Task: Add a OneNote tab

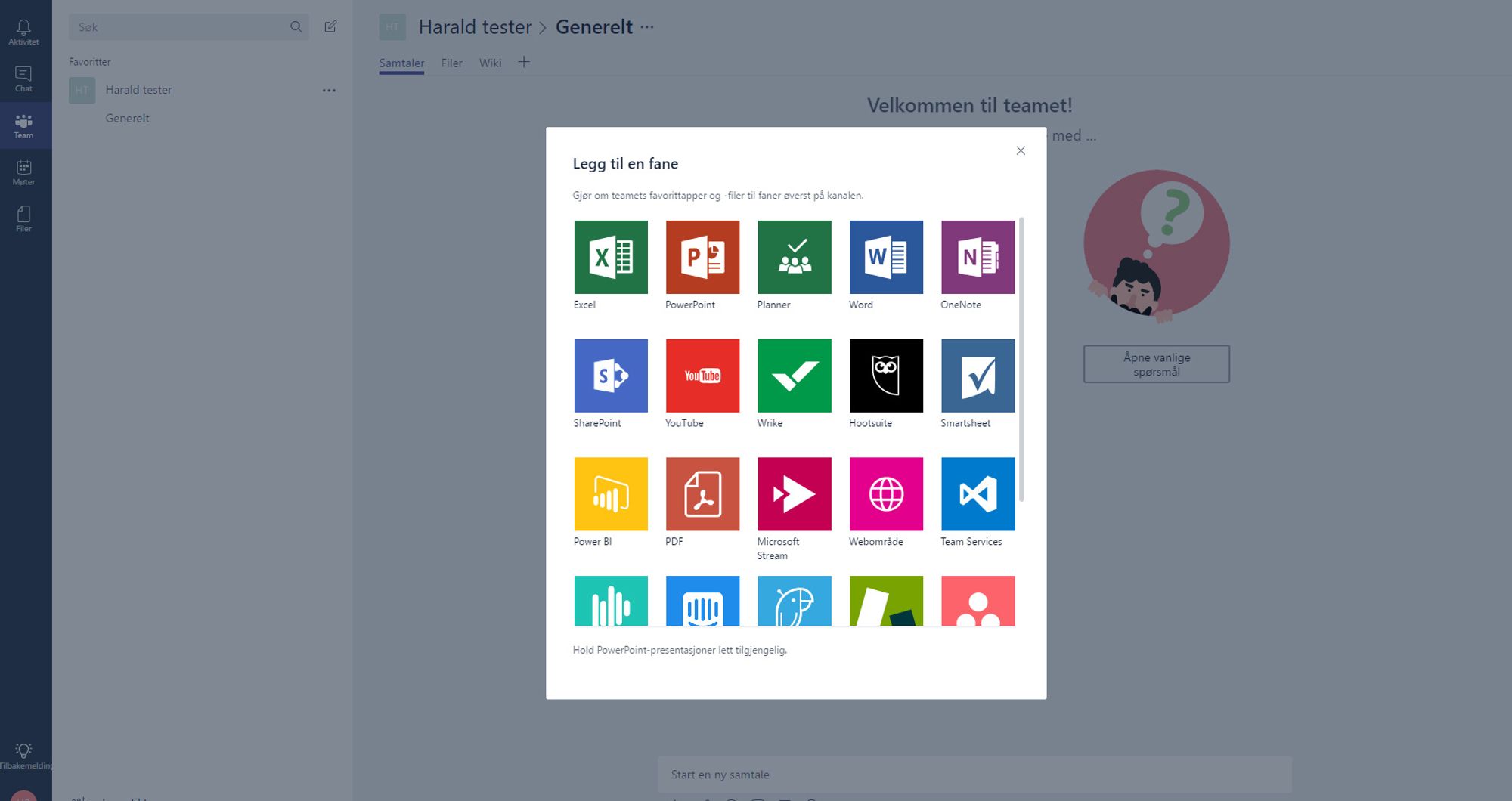Action: pos(978,257)
